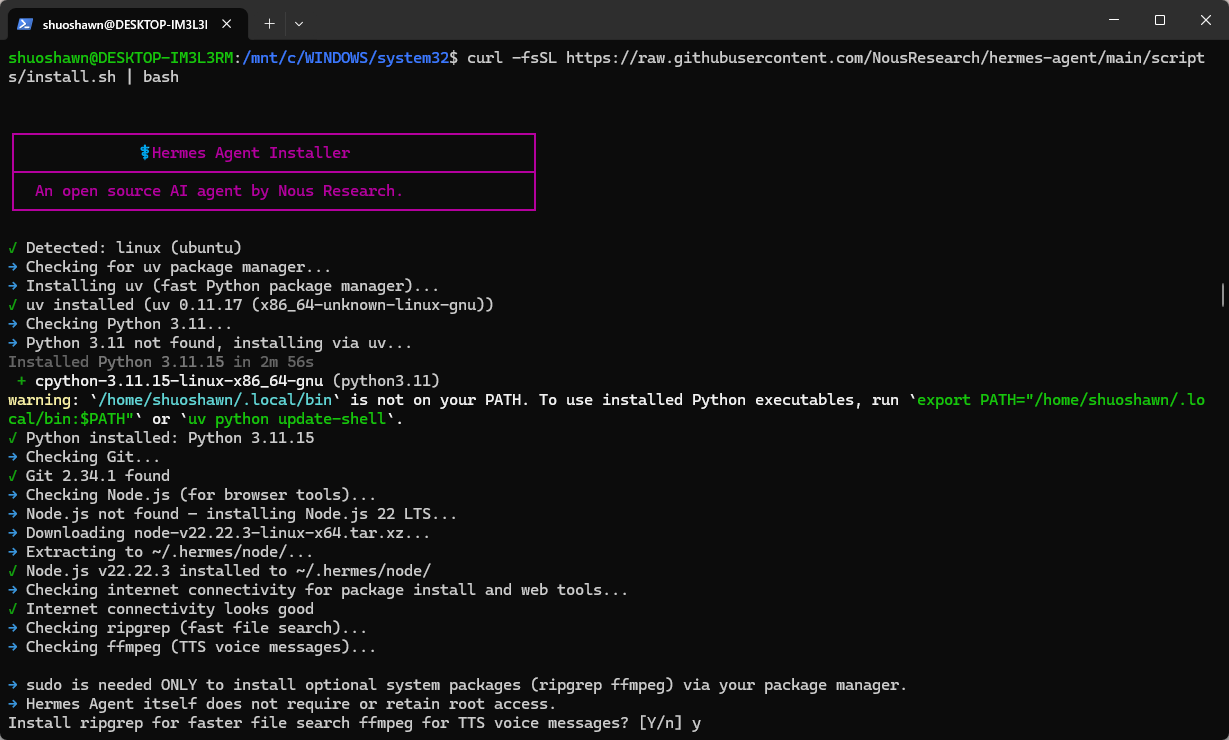Click the yellow 'warning:' label

(44, 400)
